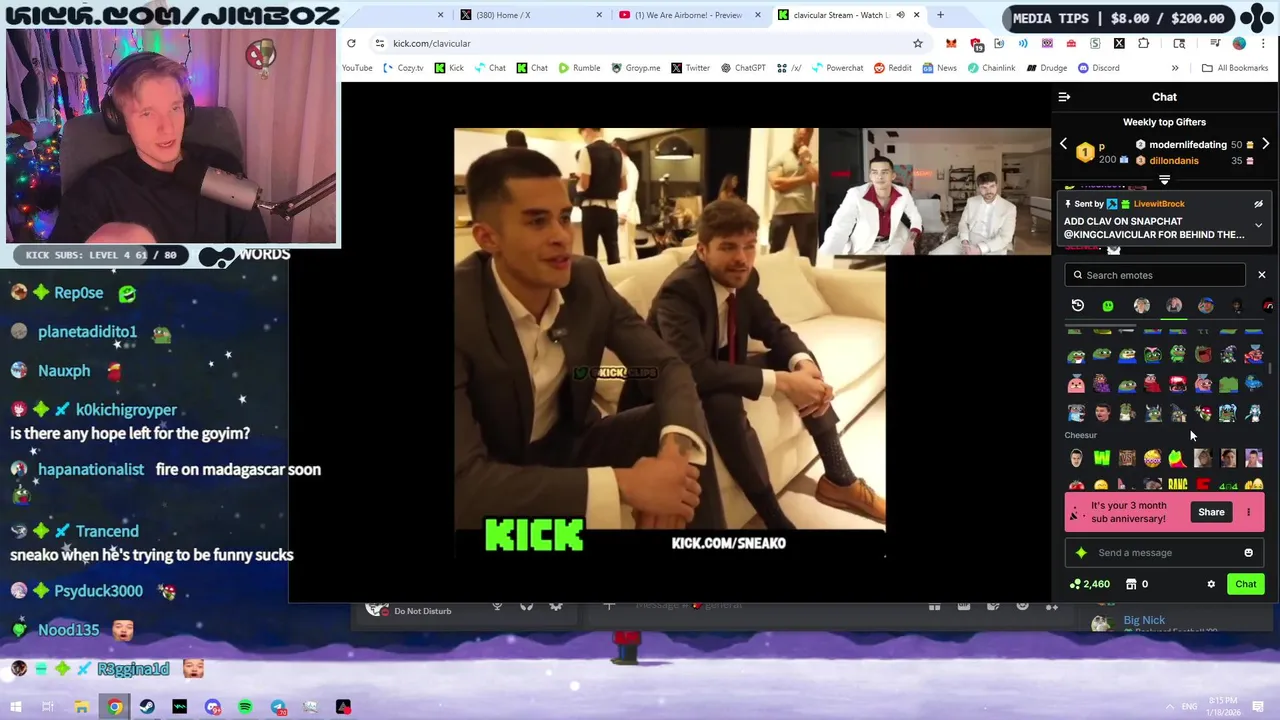
Task: Open File Explorer from the taskbar
Action: coord(82,707)
